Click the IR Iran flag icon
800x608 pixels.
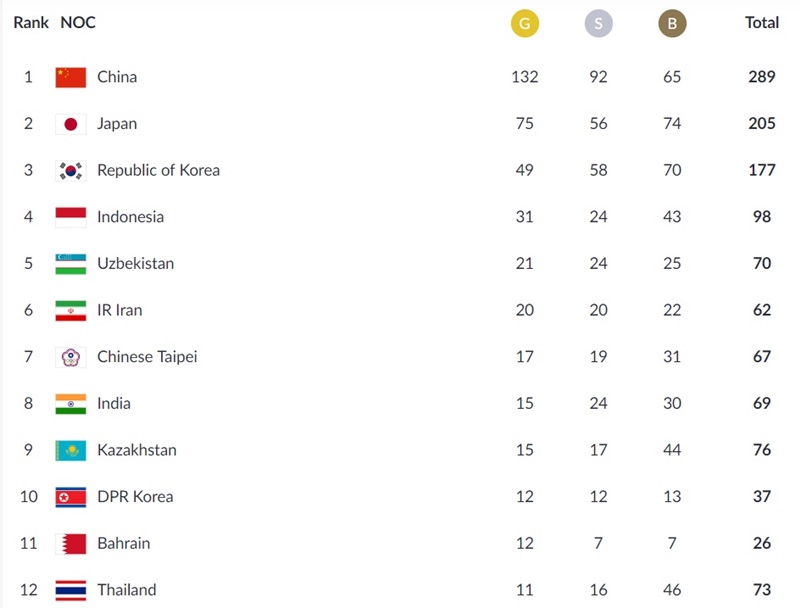[x=71, y=310]
